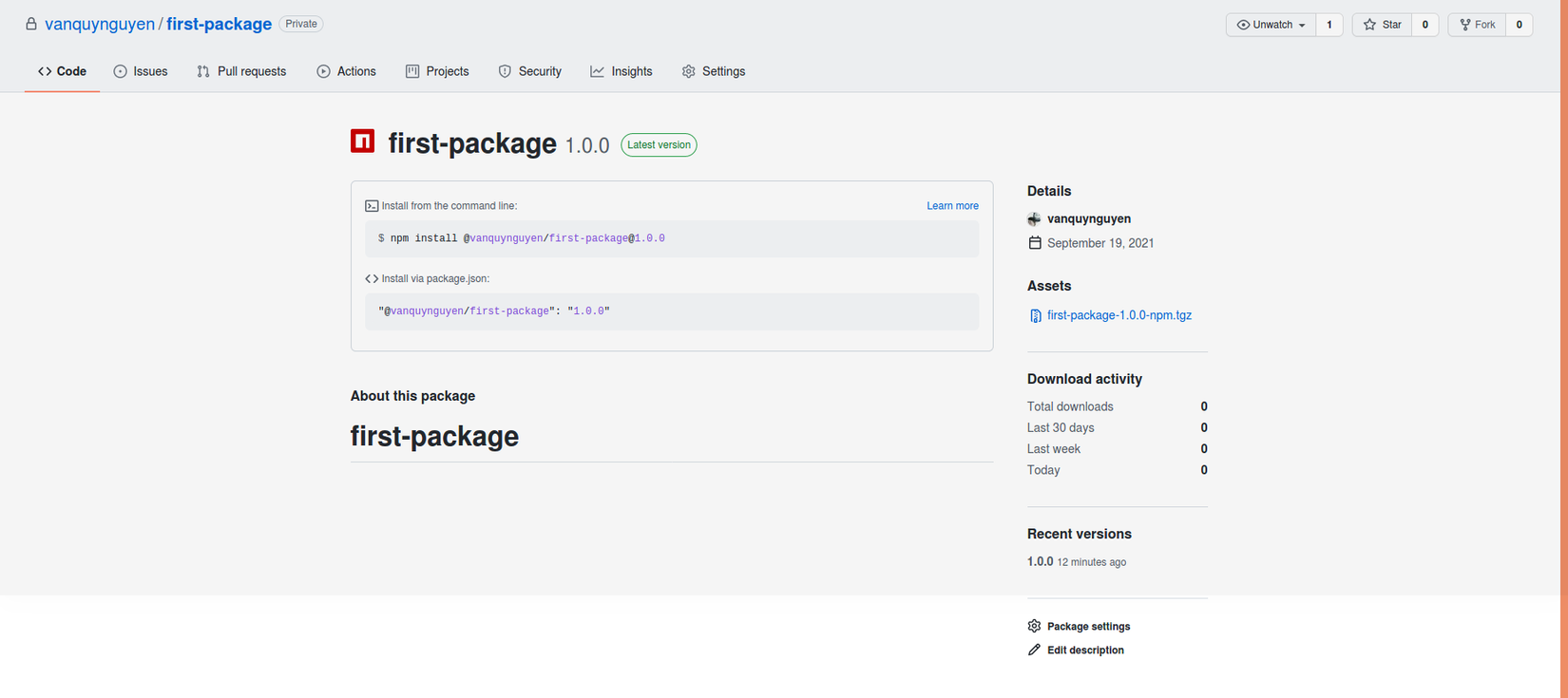
Task: Follow the Learn more link
Action: click(952, 206)
